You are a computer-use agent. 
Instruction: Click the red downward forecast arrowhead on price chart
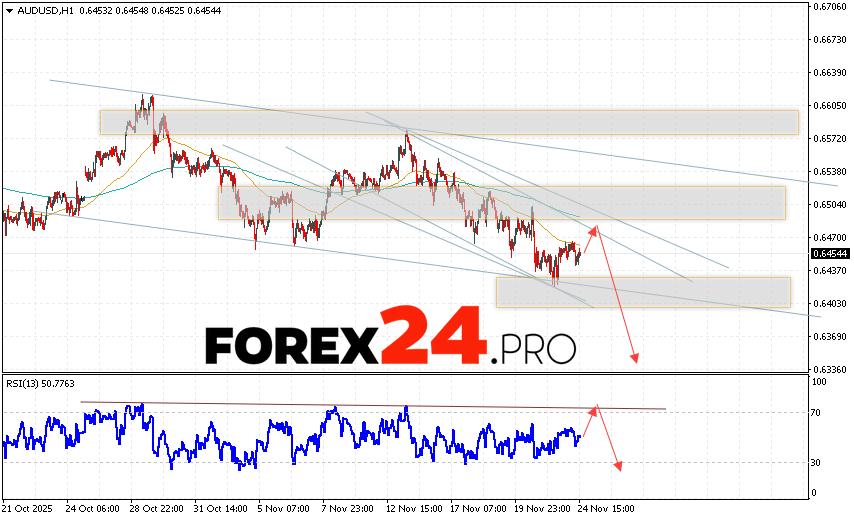pos(633,360)
